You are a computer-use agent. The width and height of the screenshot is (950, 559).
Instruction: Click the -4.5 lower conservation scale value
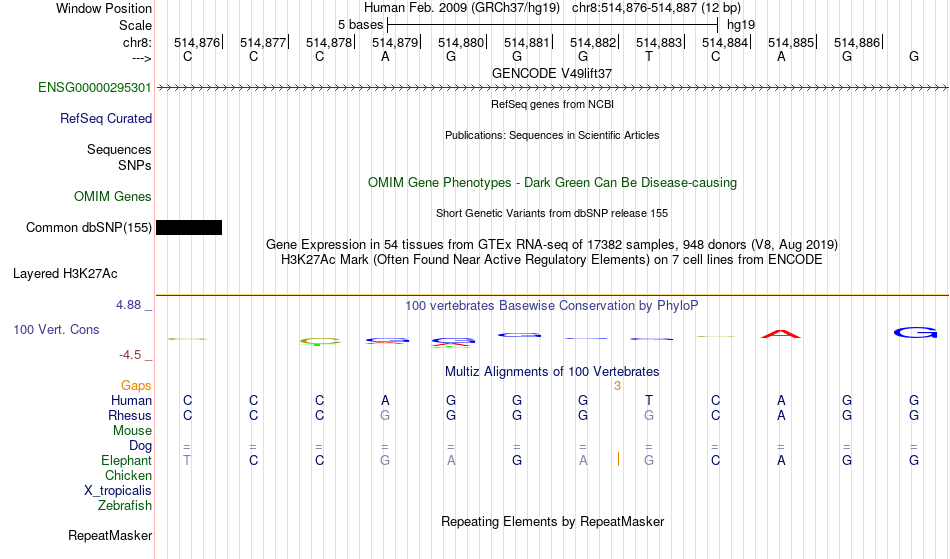(130, 355)
